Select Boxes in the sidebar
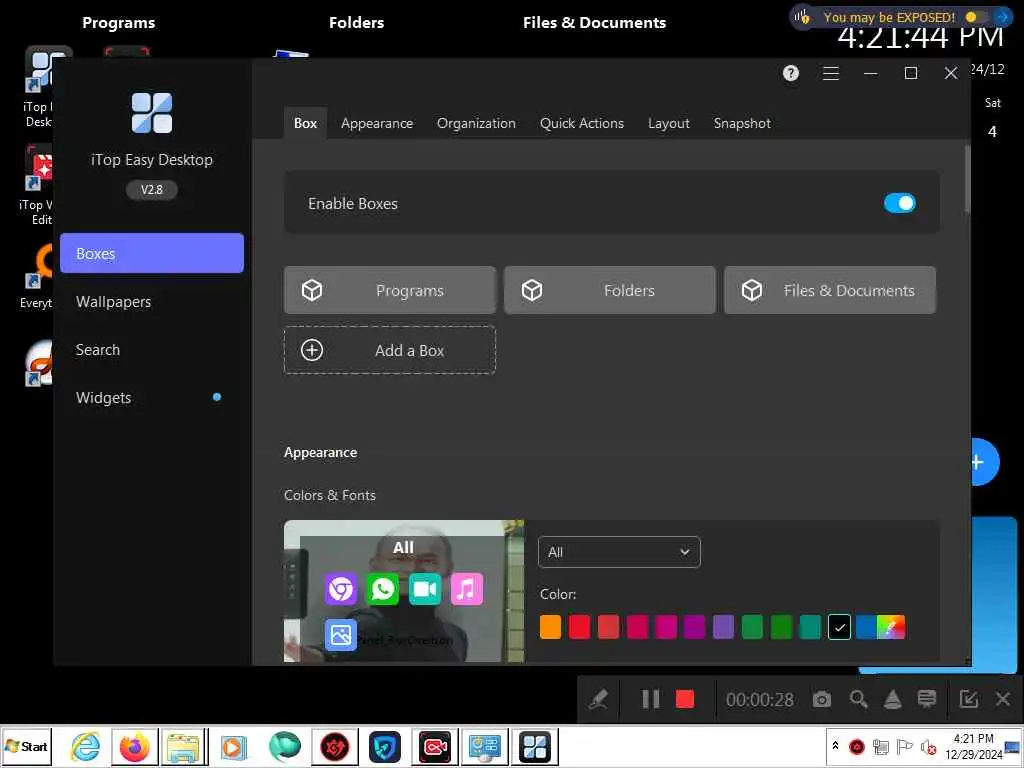1024x768 pixels. coord(152,253)
